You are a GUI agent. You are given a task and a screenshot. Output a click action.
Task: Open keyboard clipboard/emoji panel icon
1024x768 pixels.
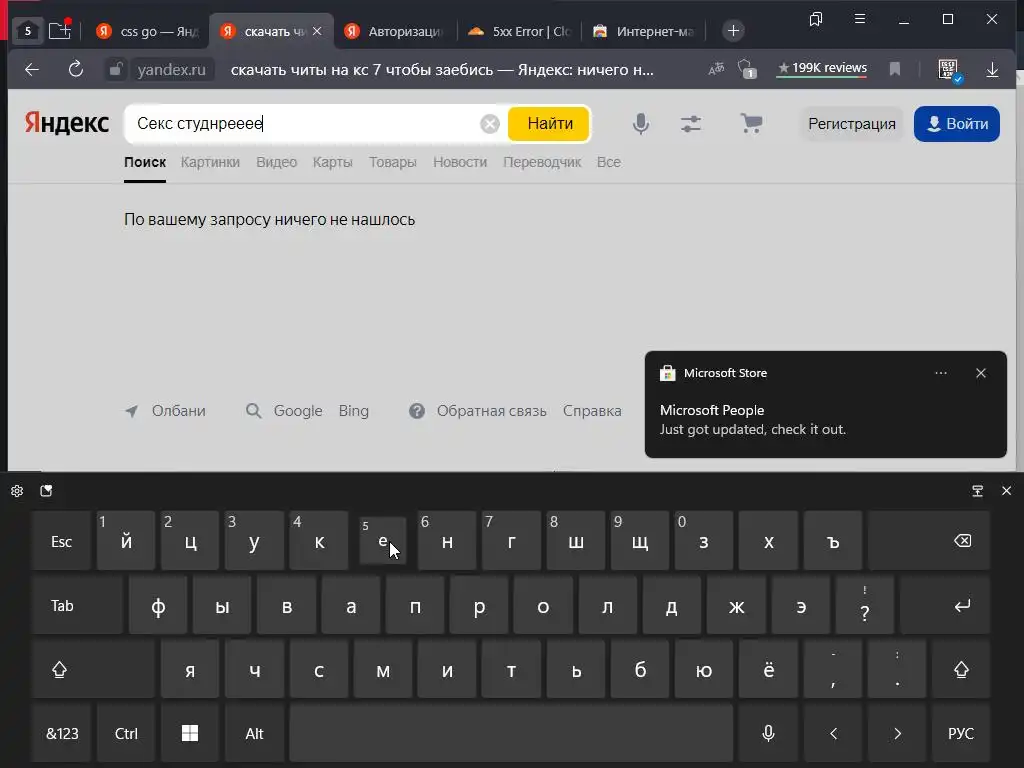pos(46,491)
